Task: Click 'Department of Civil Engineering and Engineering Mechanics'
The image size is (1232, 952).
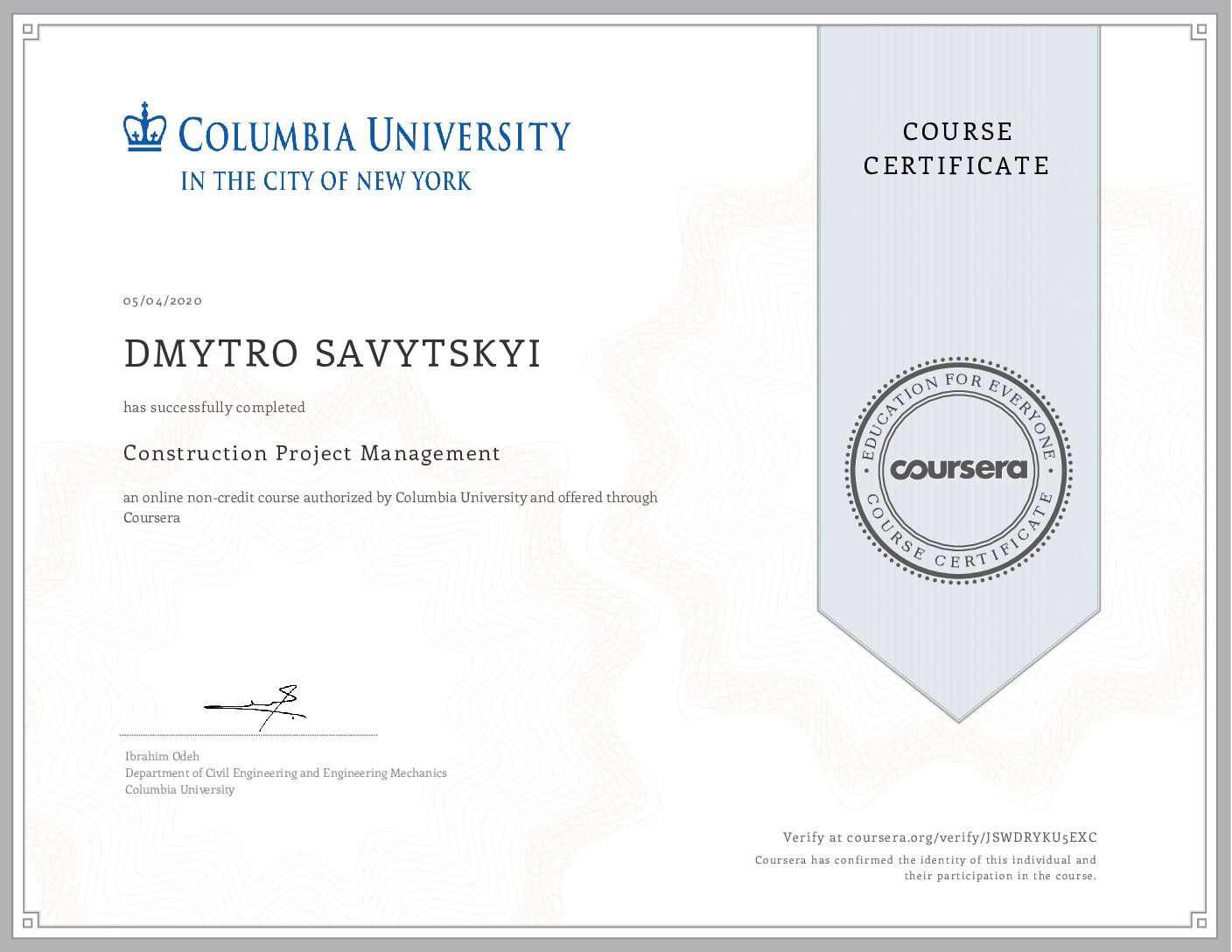Action: coord(286,773)
